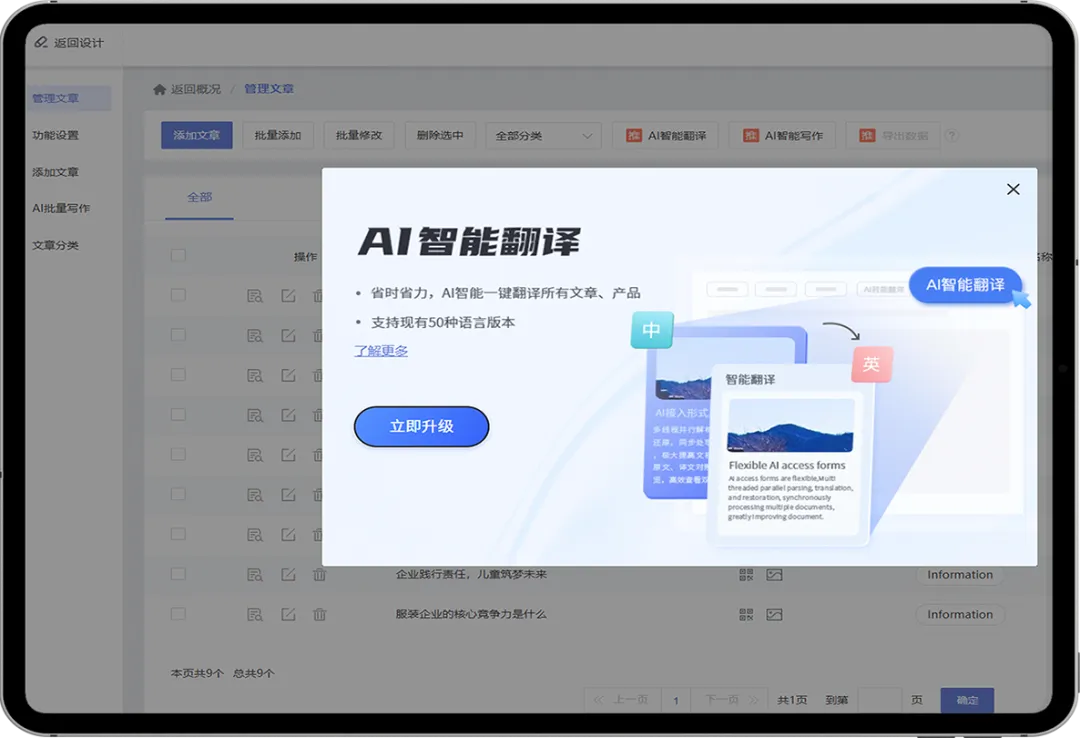Tick the select-all checkbox in the table header

coord(178,256)
